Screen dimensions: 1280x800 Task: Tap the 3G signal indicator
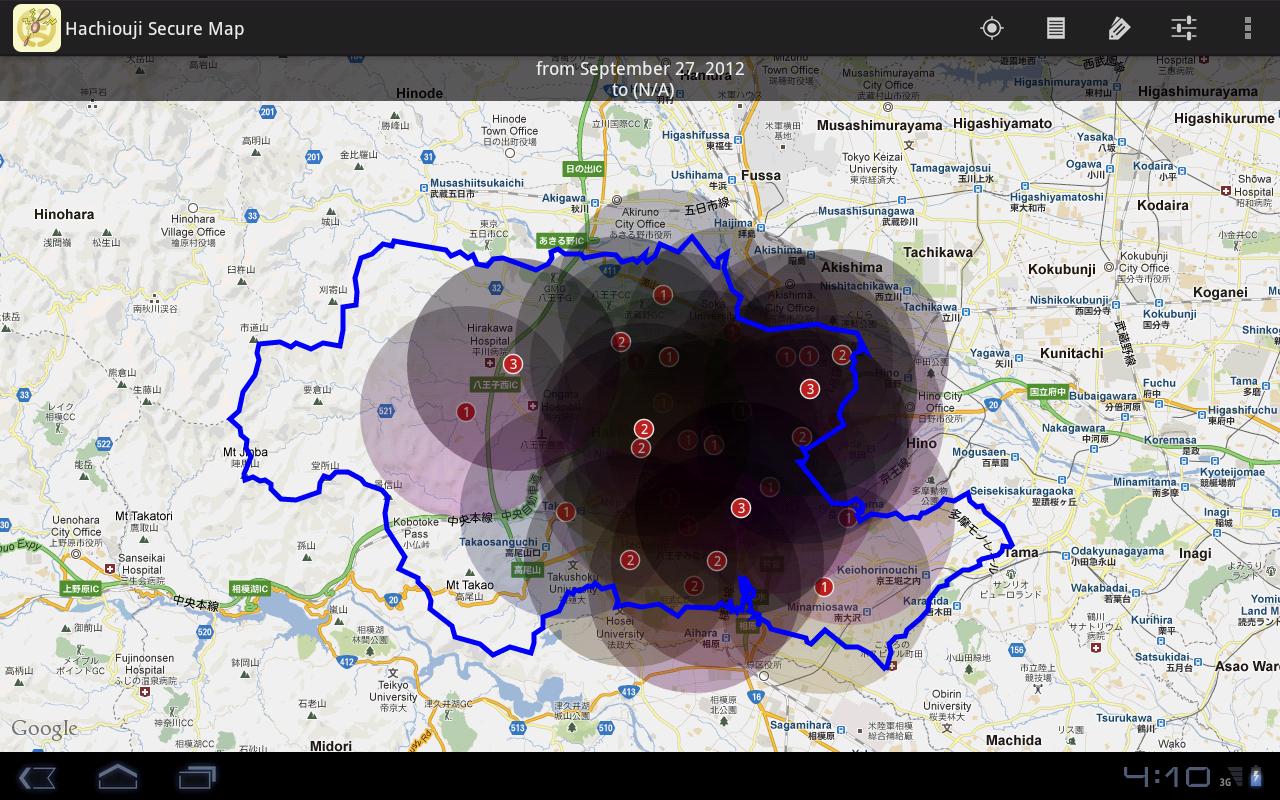[1225, 781]
